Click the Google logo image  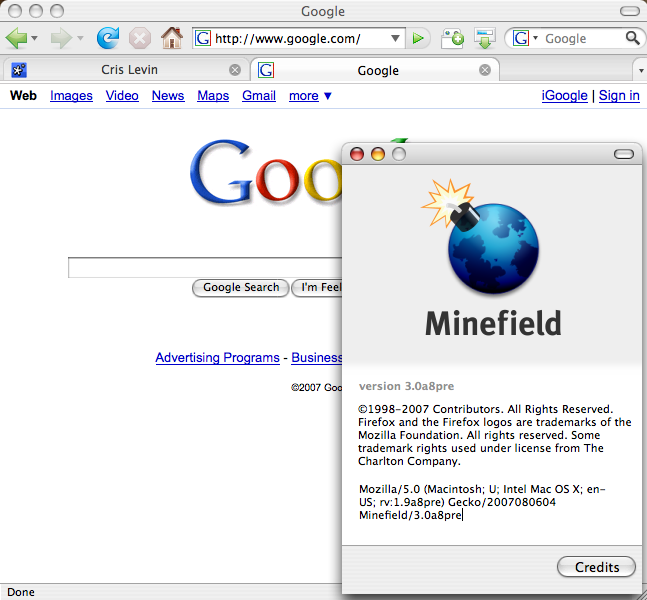click(266, 172)
